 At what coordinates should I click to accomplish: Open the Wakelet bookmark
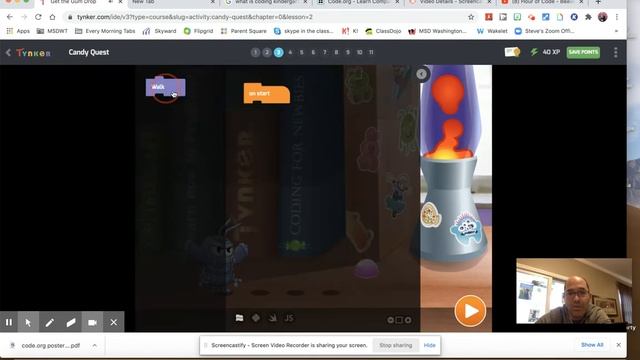tap(492, 31)
